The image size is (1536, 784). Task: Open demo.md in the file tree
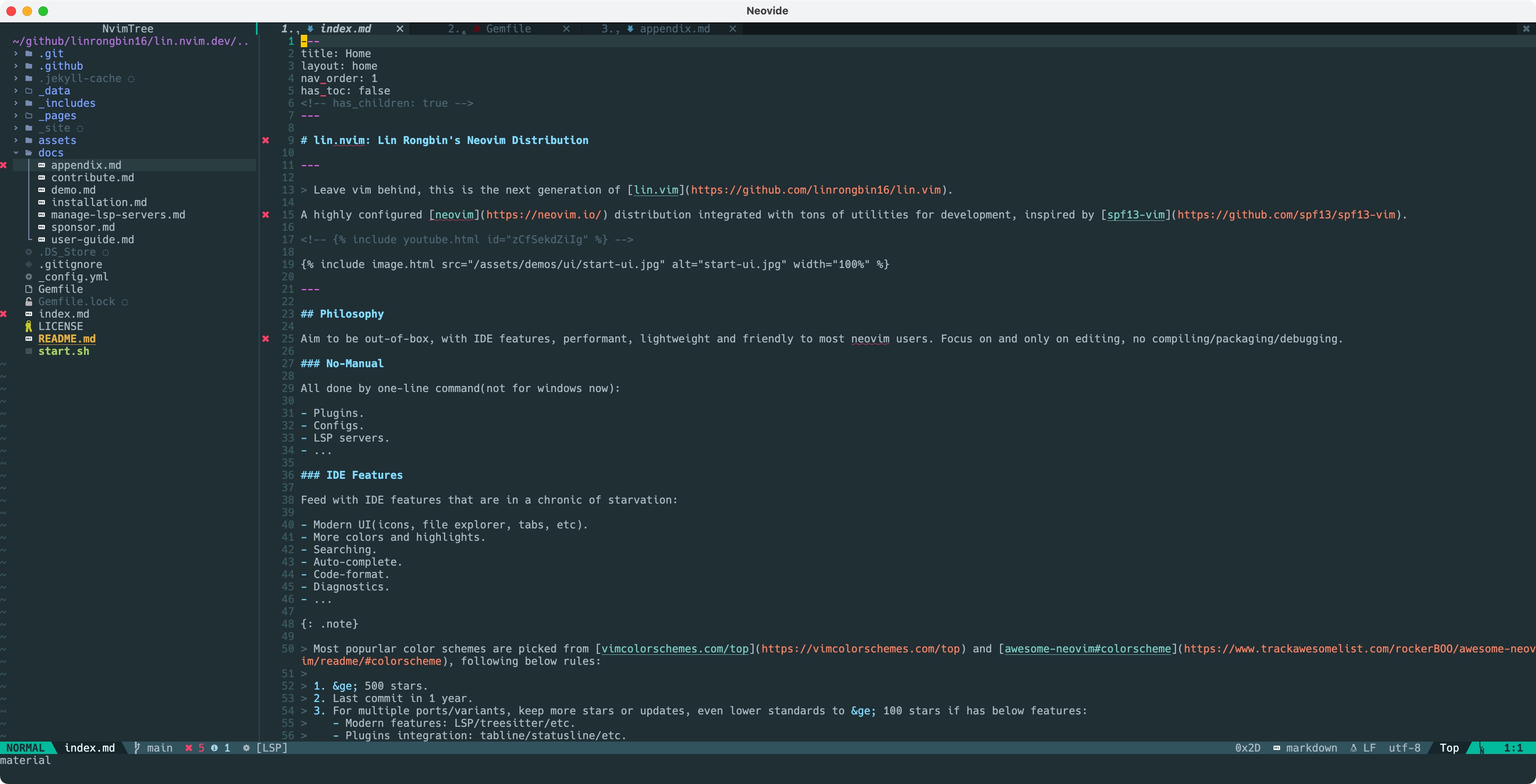pyautogui.click(x=73, y=190)
